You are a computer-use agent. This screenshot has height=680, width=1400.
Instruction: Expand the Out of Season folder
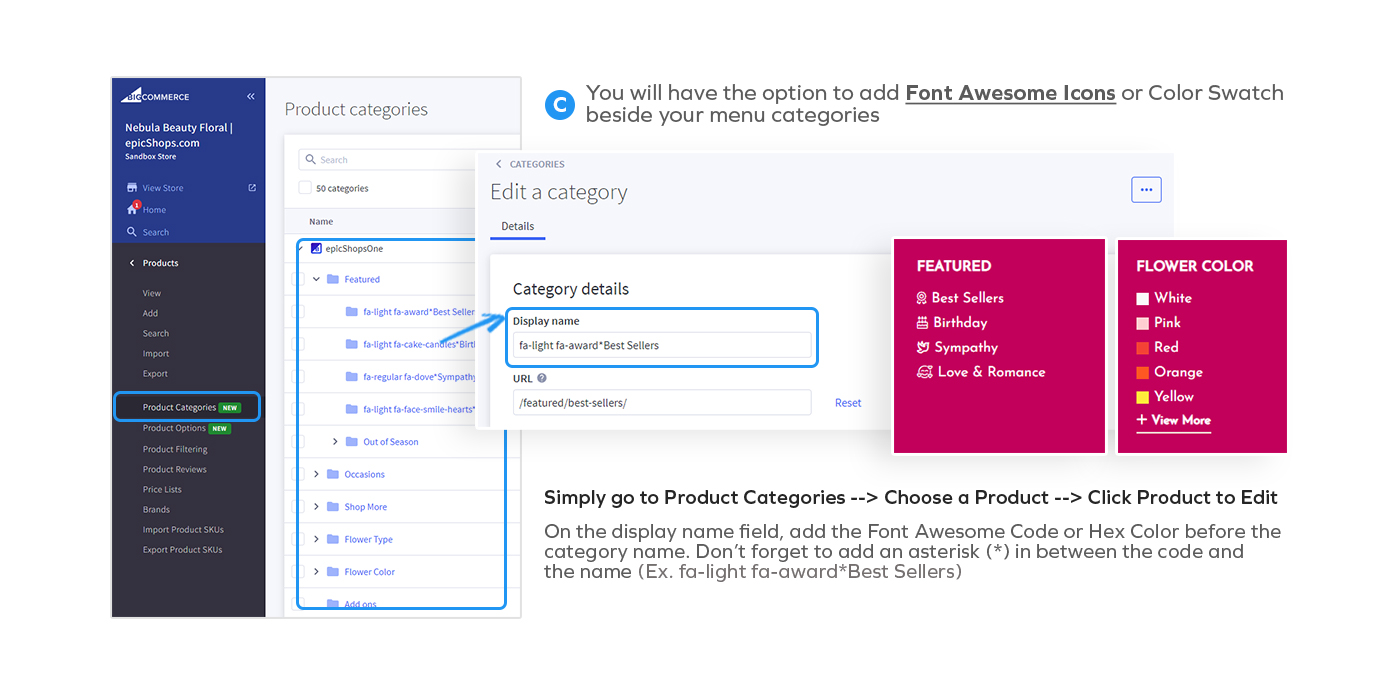pyautogui.click(x=335, y=442)
